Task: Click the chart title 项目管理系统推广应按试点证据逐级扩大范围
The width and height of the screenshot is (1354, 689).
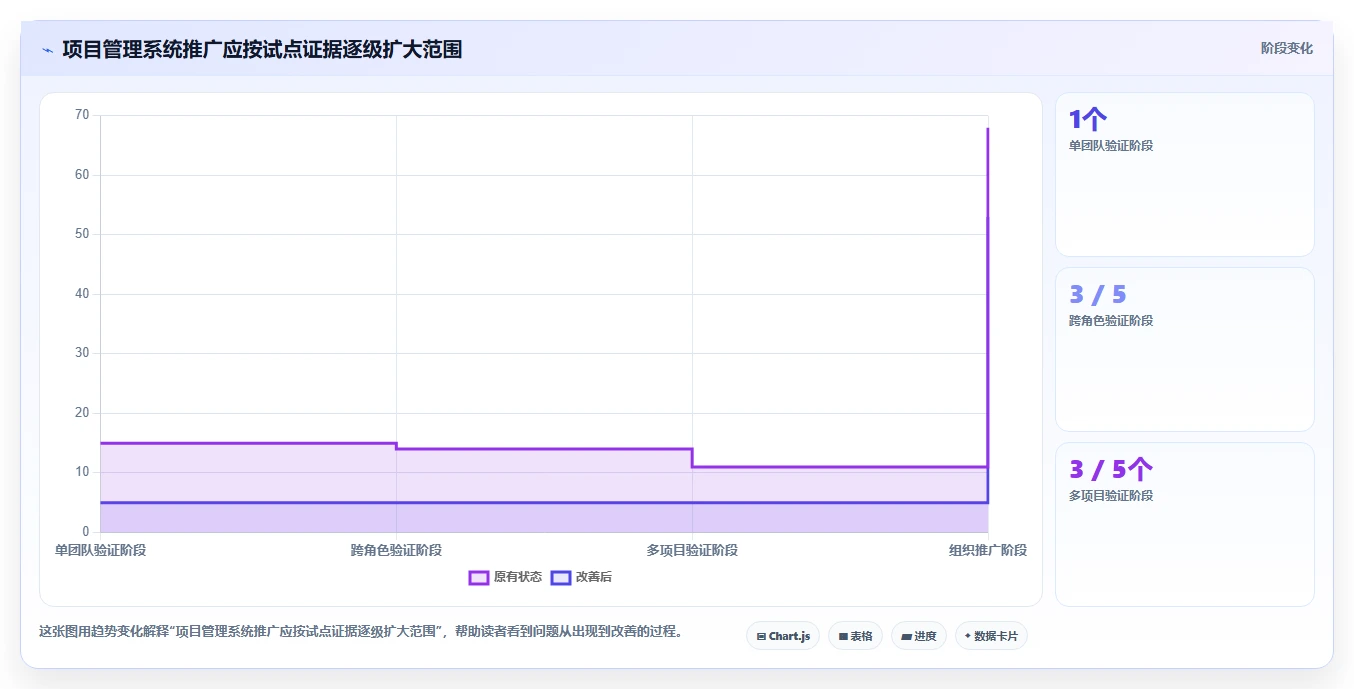Action: click(x=262, y=49)
